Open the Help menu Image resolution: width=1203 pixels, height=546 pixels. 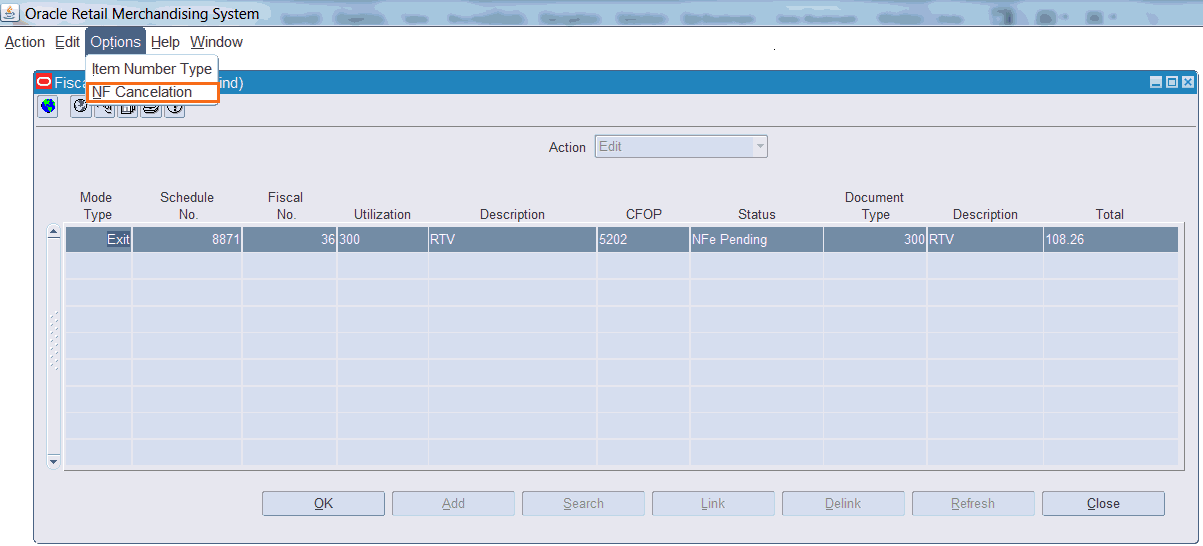(x=165, y=42)
